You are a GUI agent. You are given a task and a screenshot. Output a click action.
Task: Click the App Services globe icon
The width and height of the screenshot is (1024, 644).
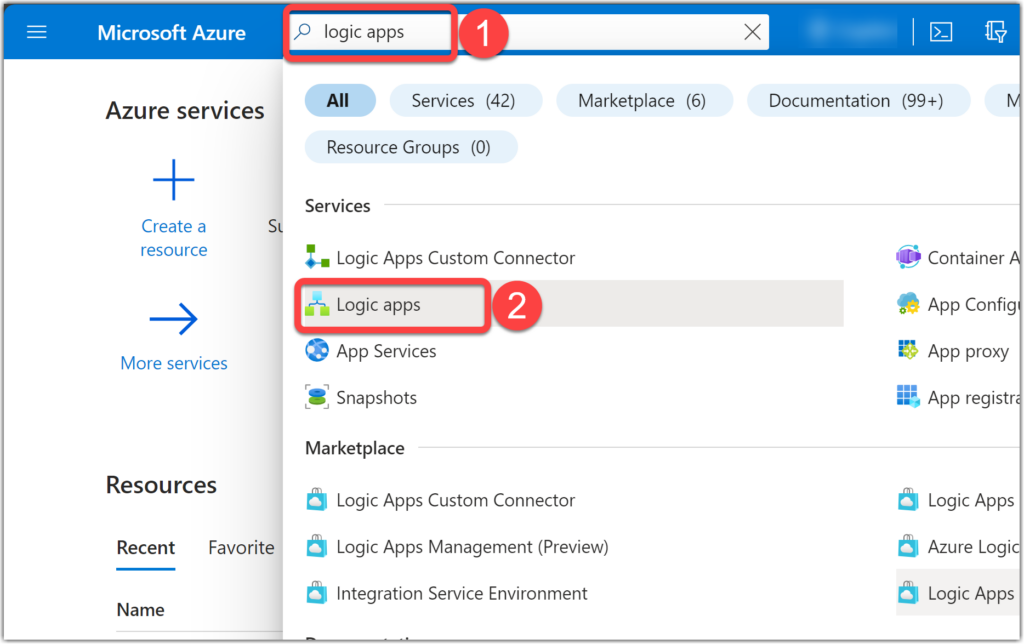click(317, 351)
